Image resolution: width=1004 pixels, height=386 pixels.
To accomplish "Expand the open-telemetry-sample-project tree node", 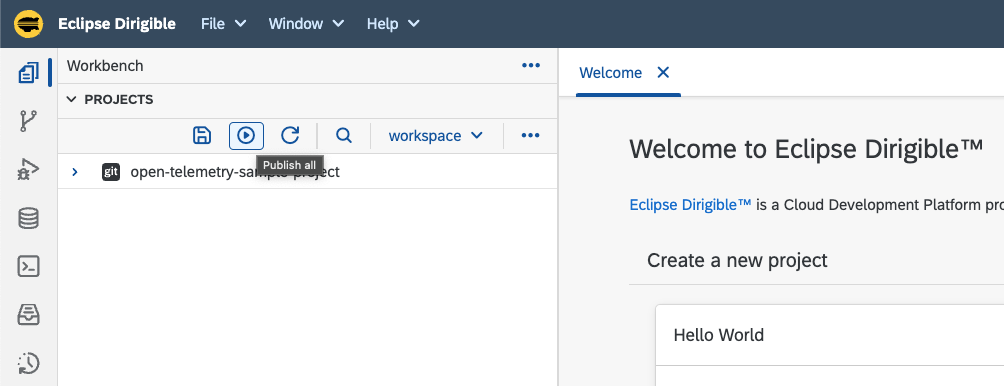I will (x=75, y=172).
